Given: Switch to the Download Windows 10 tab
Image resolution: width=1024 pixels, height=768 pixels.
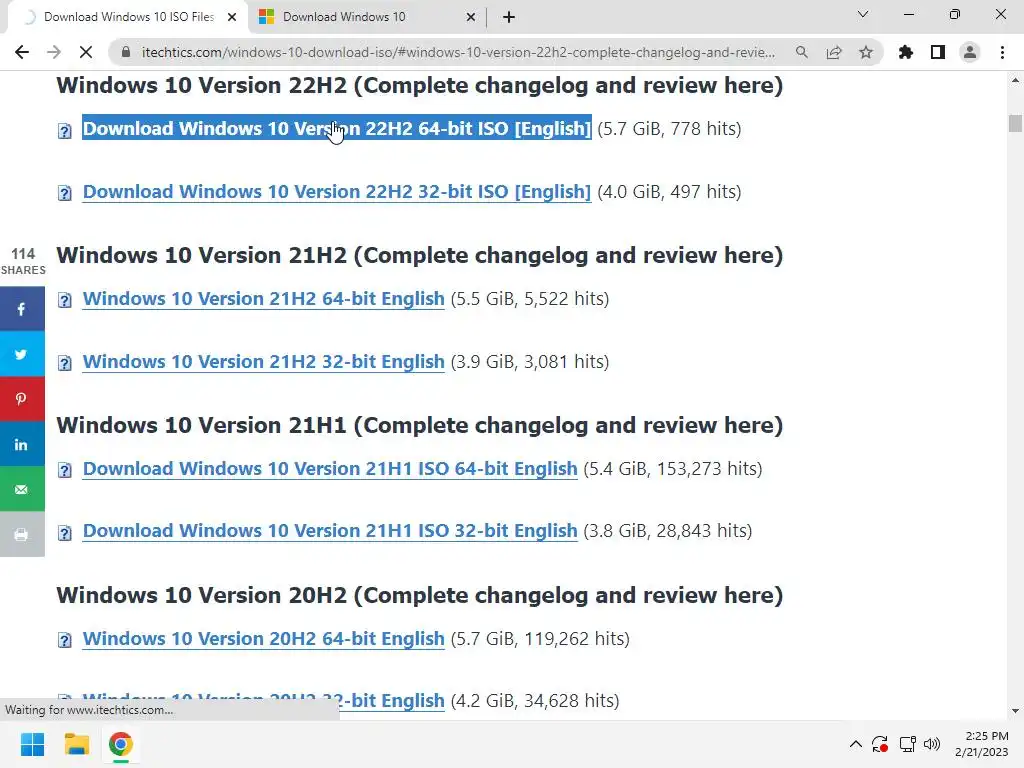Looking at the screenshot, I should point(366,17).
